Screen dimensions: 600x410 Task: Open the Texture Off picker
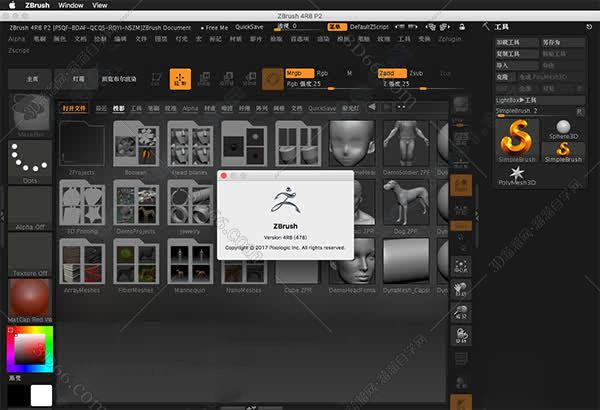pos(30,255)
